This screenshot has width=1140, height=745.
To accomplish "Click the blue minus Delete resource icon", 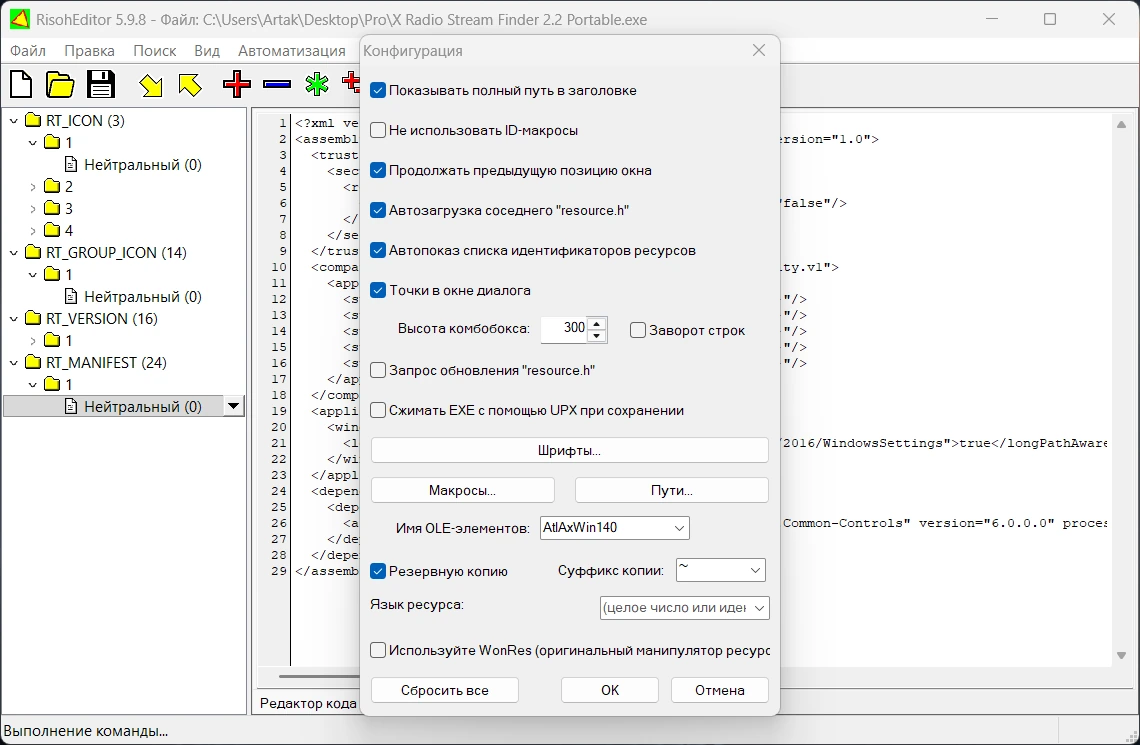I will click(277, 84).
